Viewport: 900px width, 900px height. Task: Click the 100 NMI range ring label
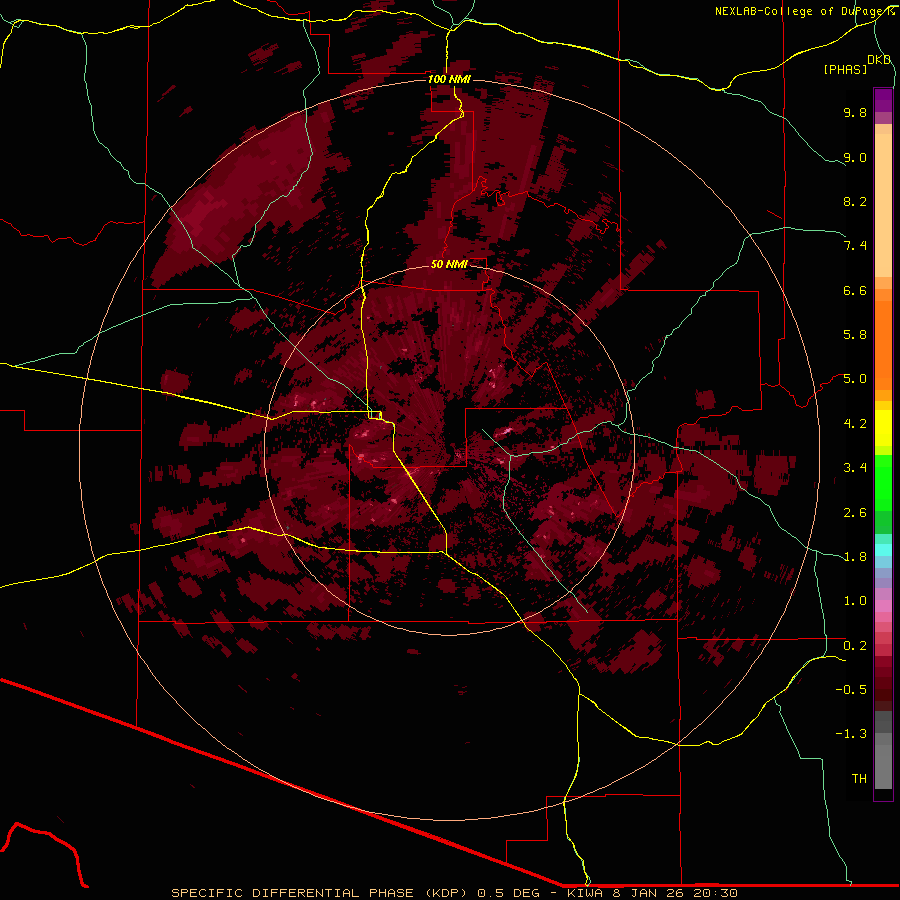[449, 79]
